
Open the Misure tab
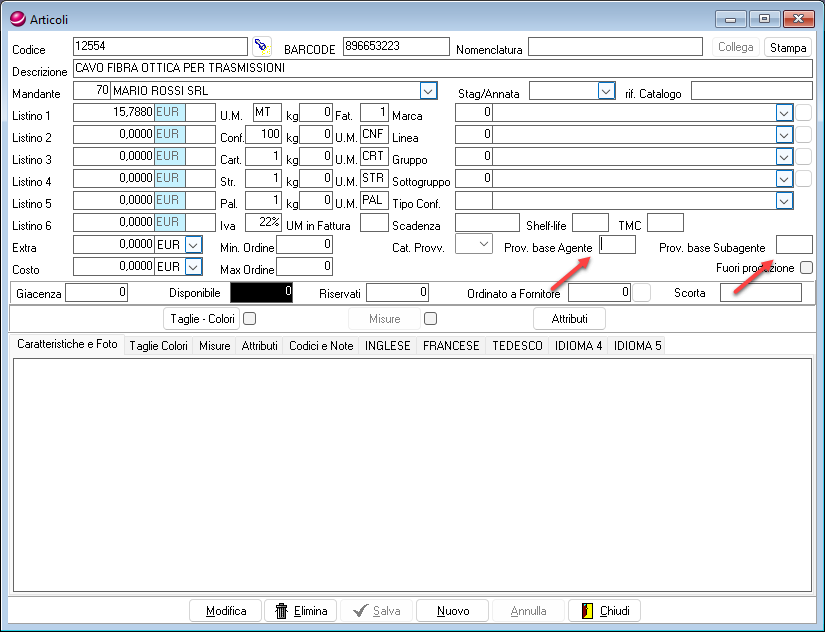coord(215,346)
